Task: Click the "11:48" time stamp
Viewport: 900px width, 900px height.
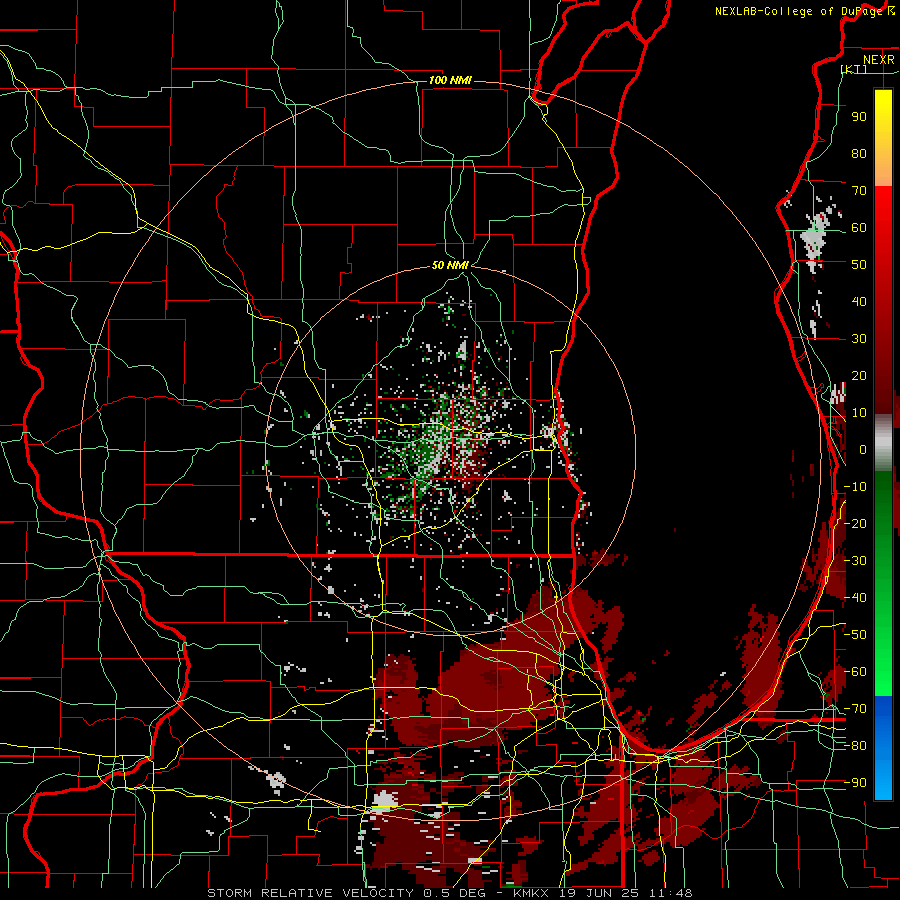Action: tap(671, 893)
